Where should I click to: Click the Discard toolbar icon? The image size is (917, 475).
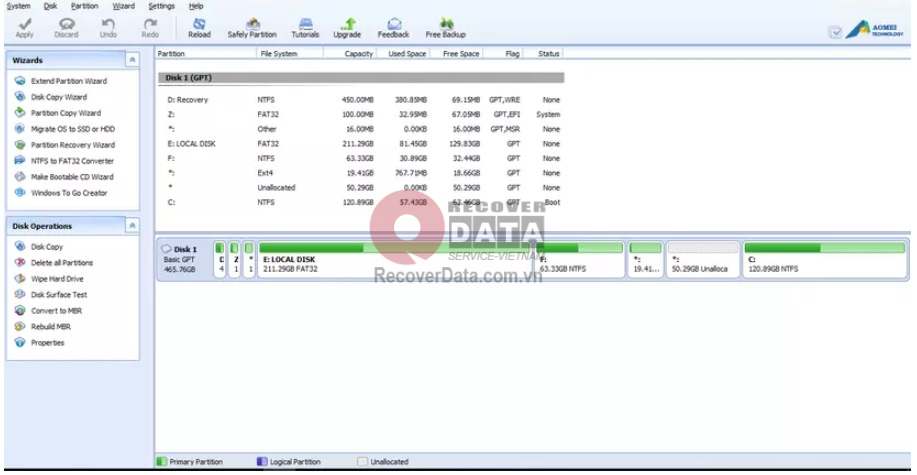66,28
